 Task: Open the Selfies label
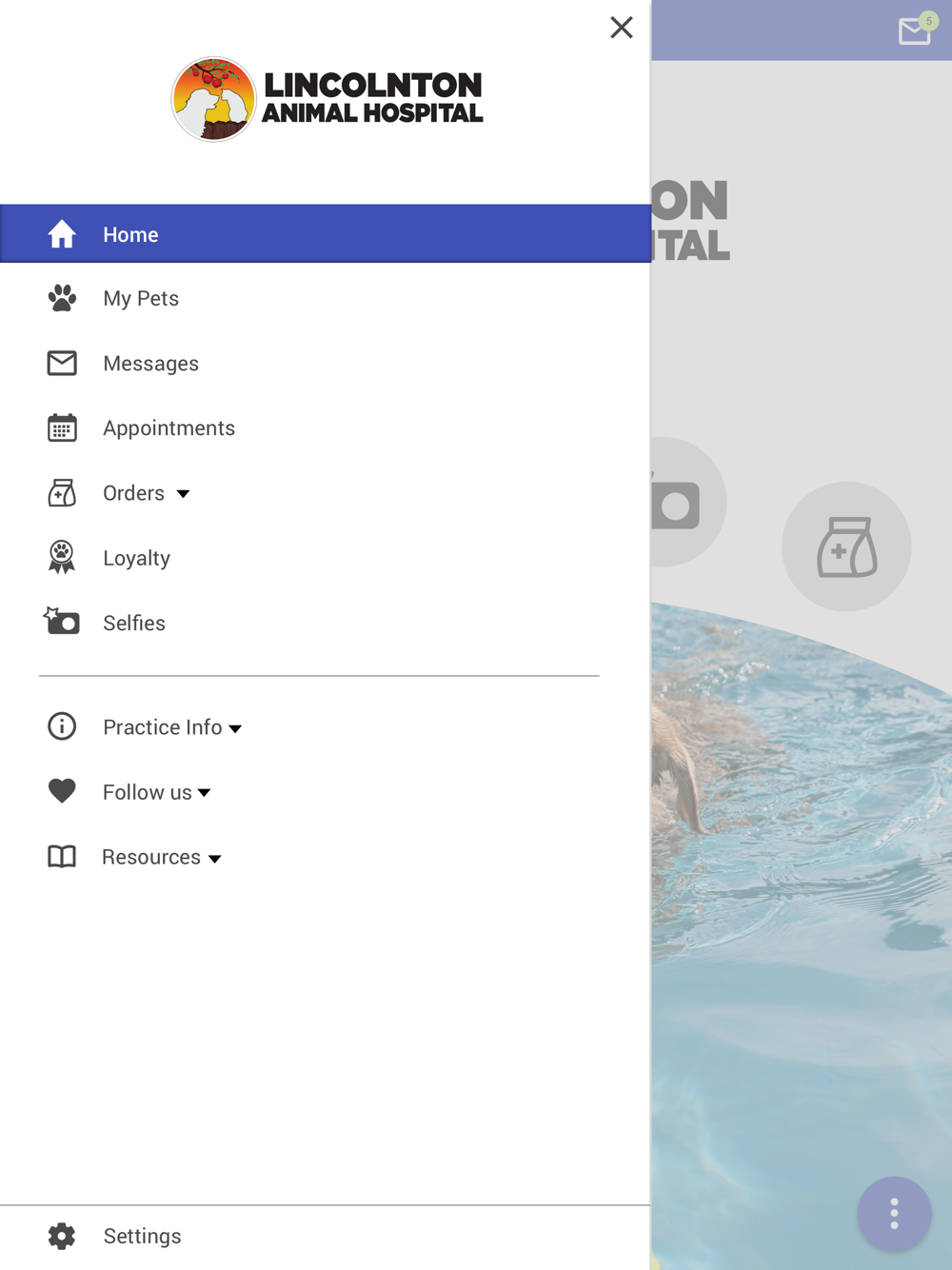coord(134,623)
